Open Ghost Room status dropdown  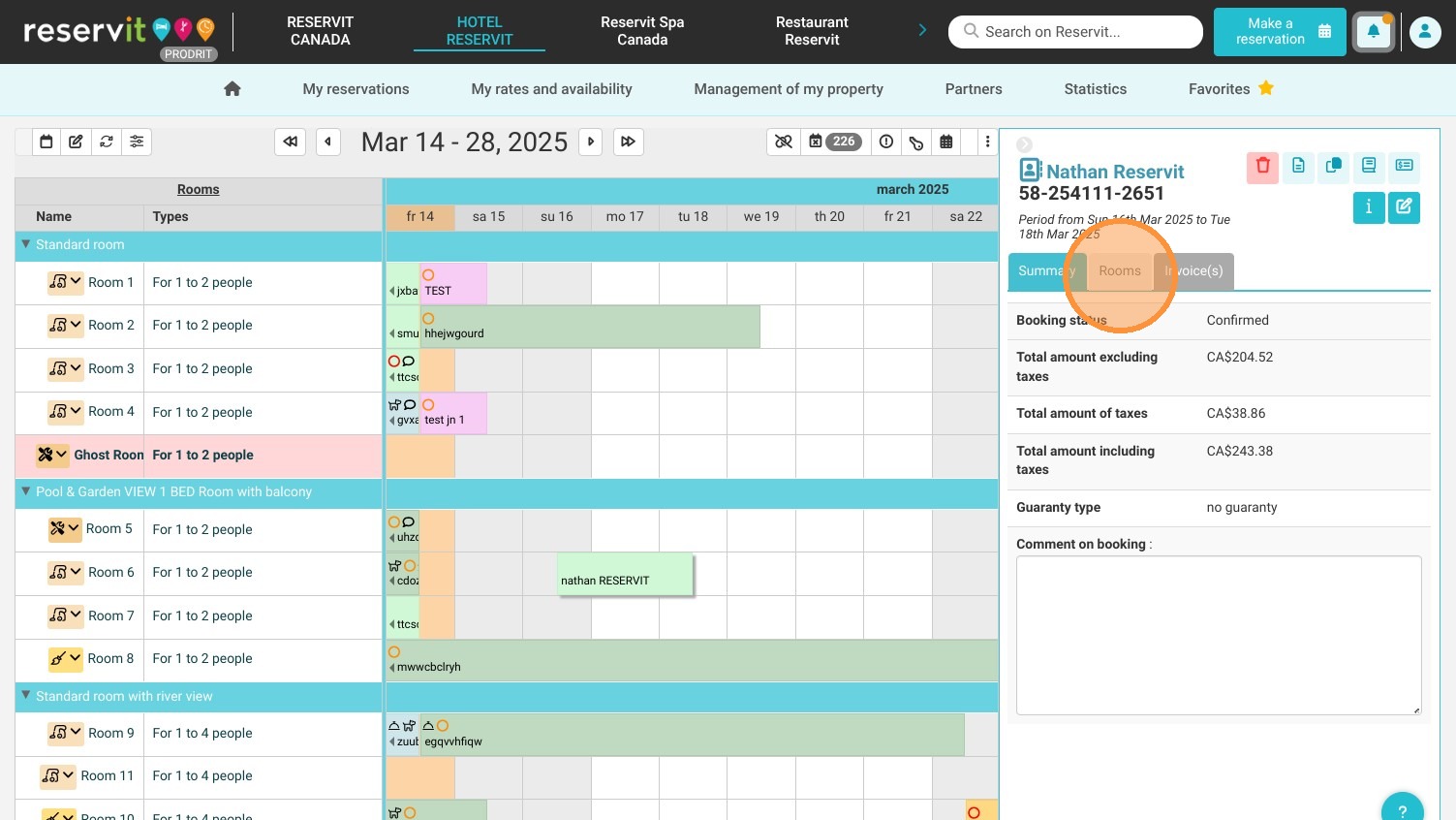[x=52, y=455]
